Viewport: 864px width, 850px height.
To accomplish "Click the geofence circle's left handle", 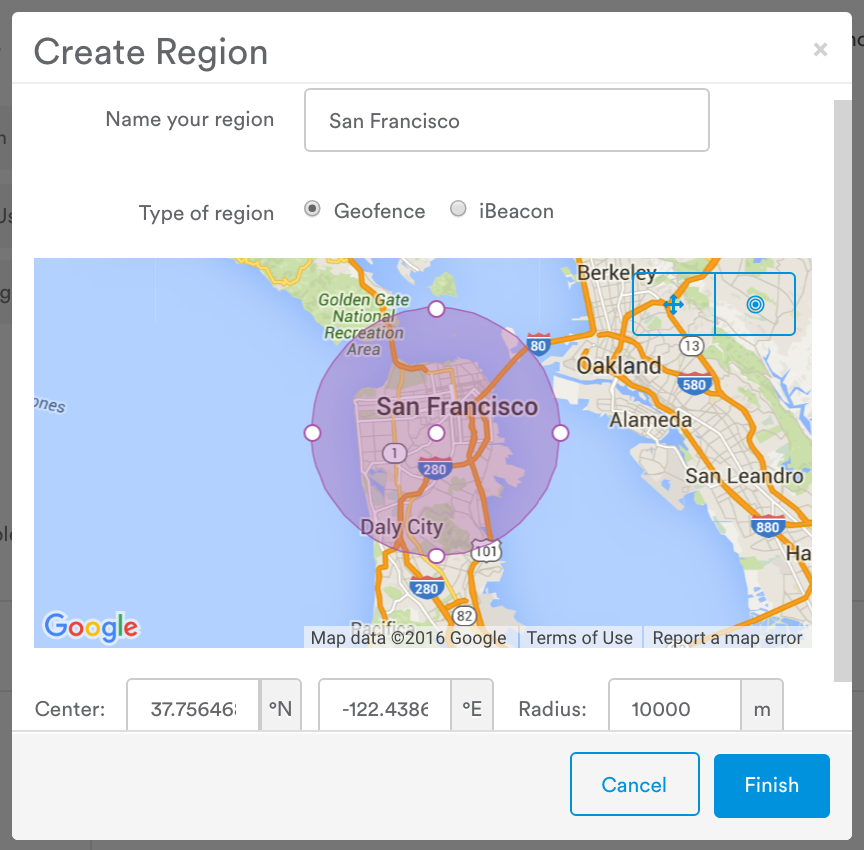I will click(x=312, y=433).
